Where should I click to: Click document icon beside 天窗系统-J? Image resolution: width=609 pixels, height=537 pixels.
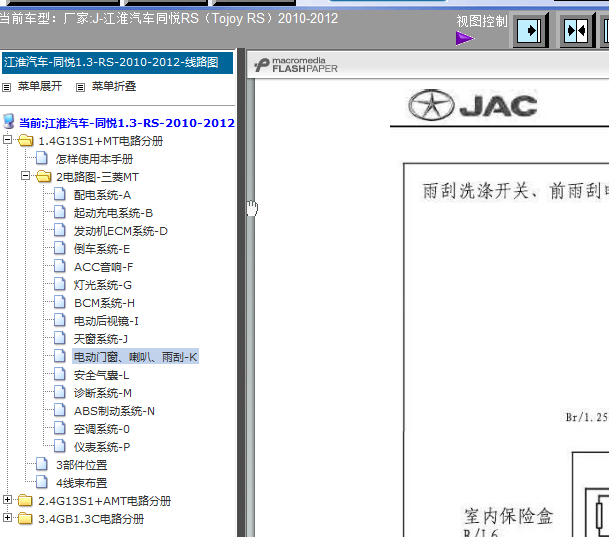pos(59,339)
